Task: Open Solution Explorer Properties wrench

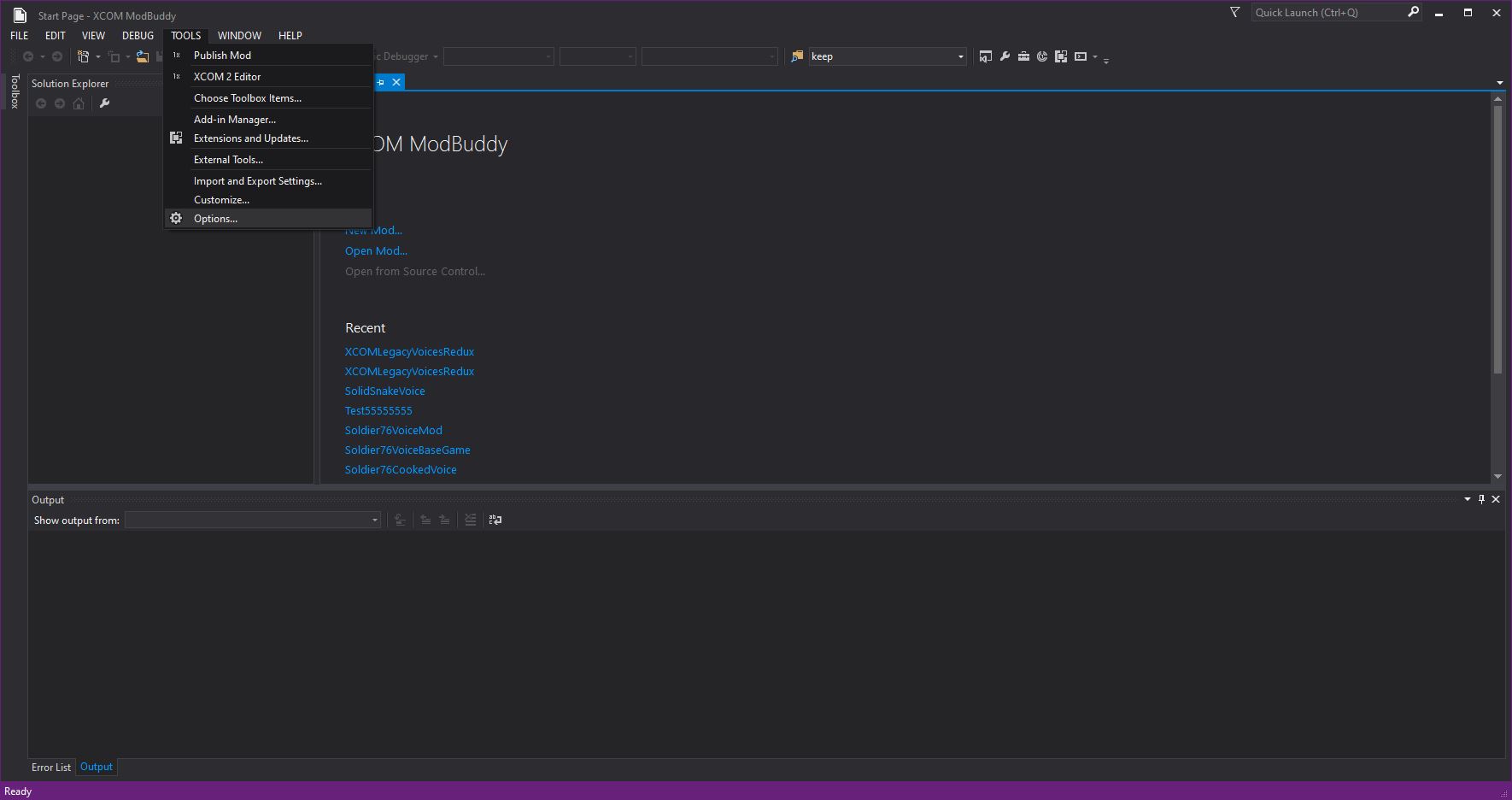Action: click(x=105, y=103)
